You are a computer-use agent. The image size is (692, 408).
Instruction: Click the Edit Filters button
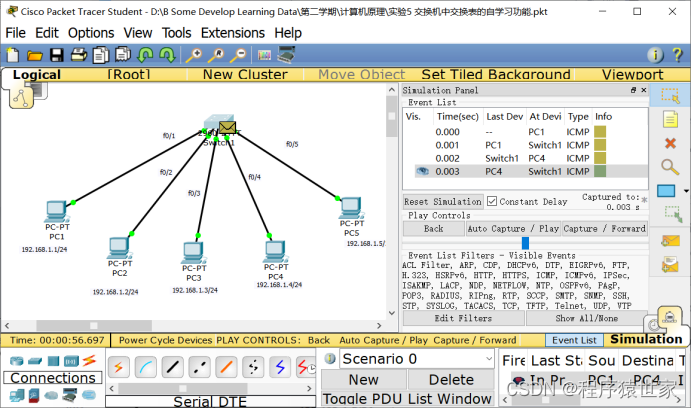coord(463,318)
